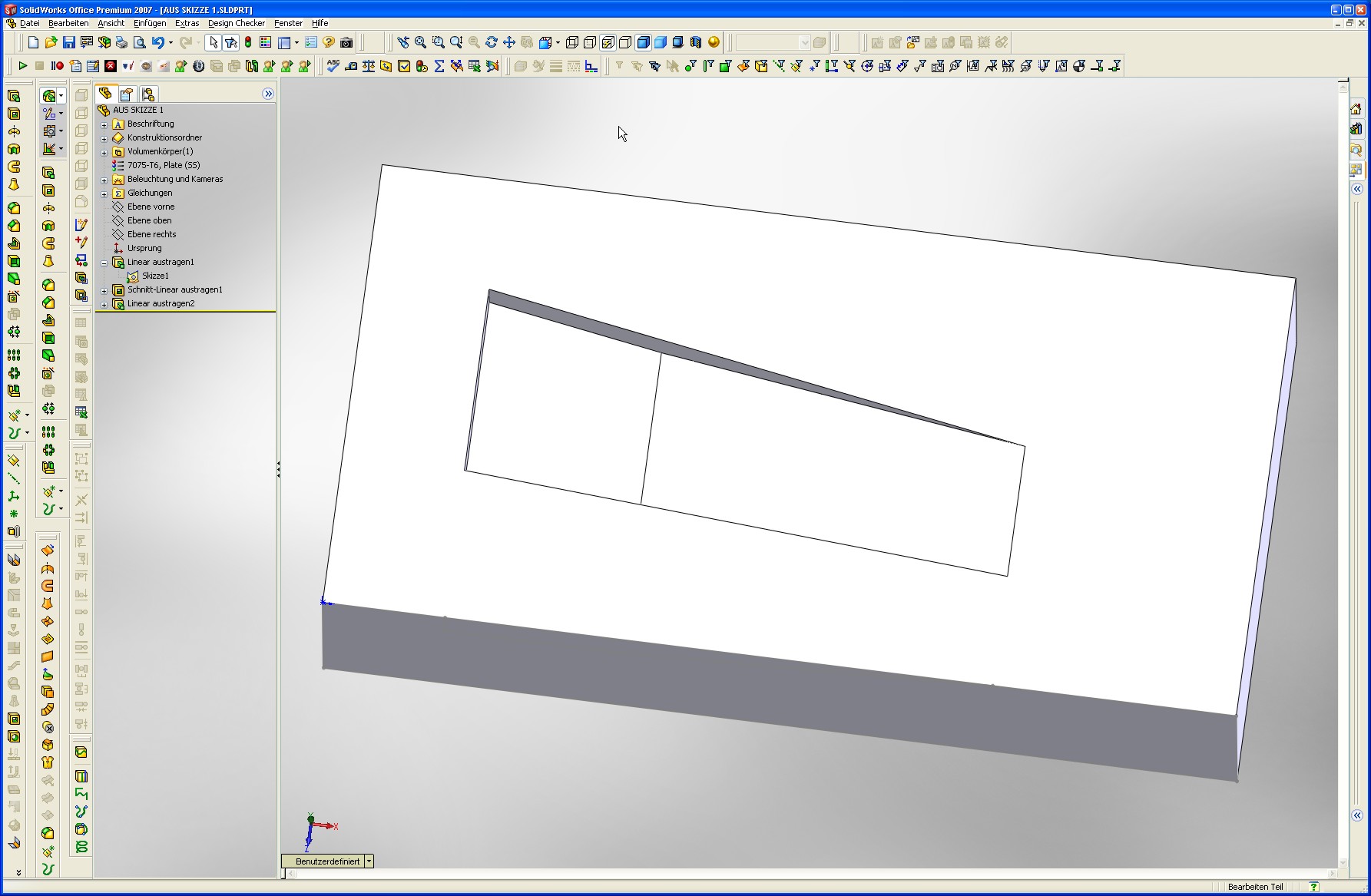Image resolution: width=1371 pixels, height=896 pixels.
Task: Select the Revolved Boss/Base icon in left toolbar
Action: 13,131
